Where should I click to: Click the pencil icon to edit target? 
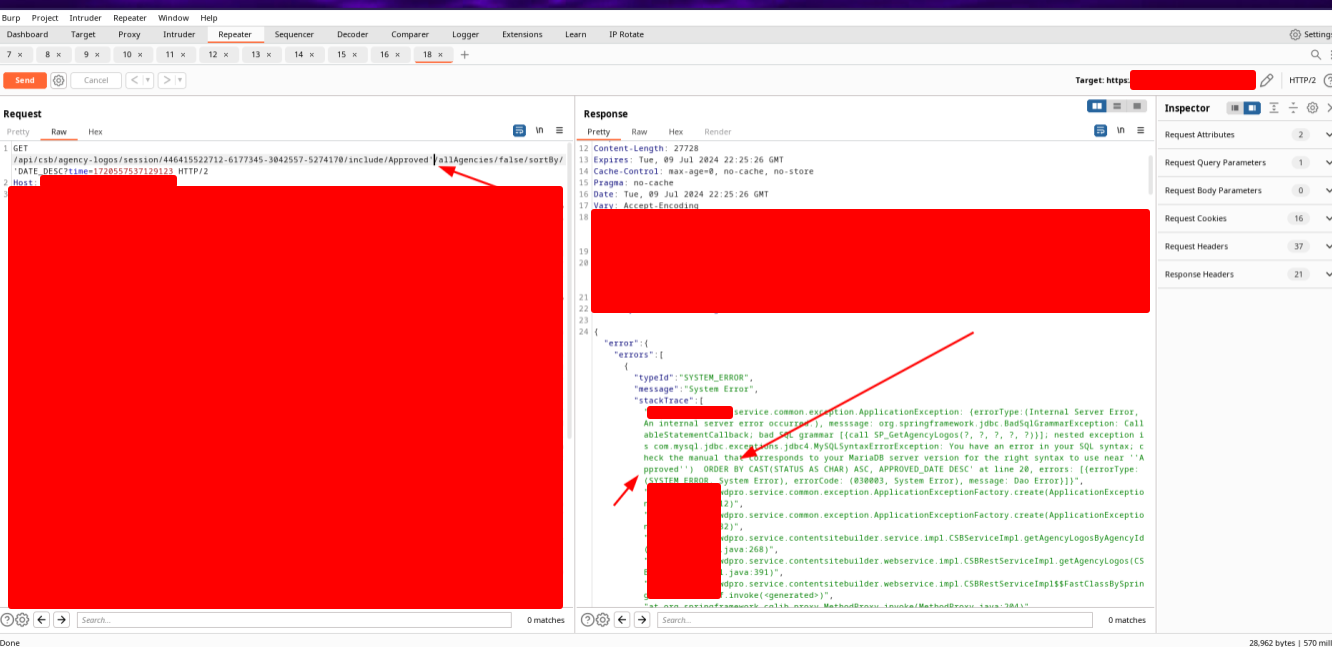1267,80
